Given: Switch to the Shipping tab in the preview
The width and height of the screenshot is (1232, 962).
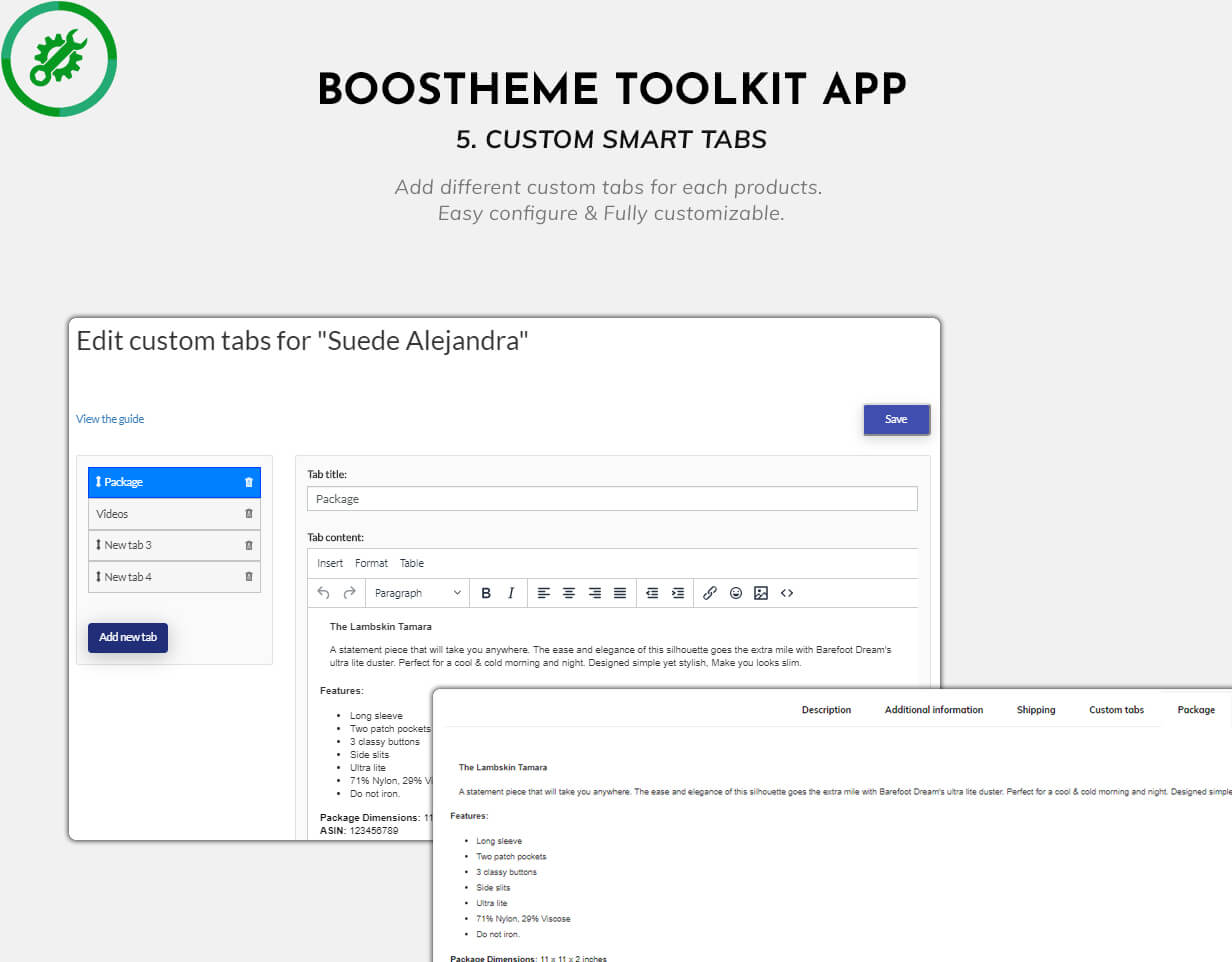Looking at the screenshot, I should [1036, 710].
